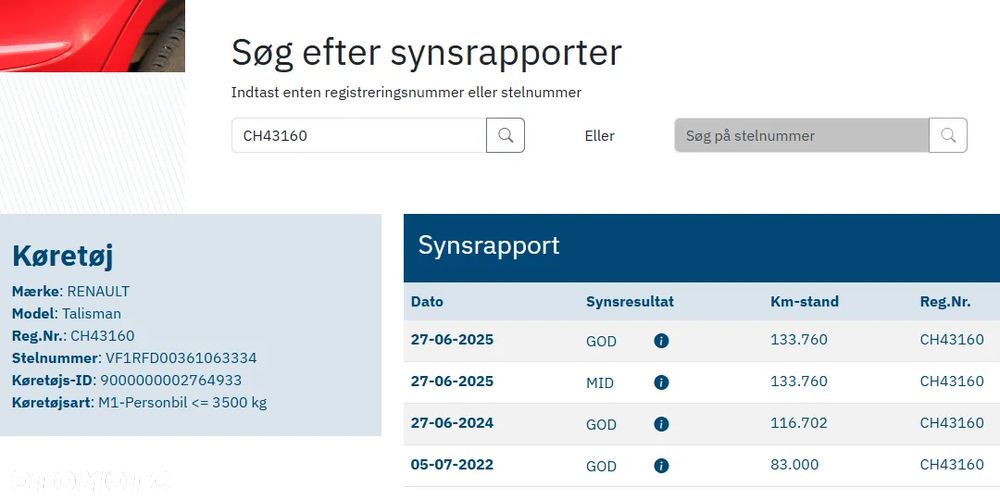Click the 116.702 km-stand value
Viewport: 1000px width, 501px height.
tap(799, 423)
